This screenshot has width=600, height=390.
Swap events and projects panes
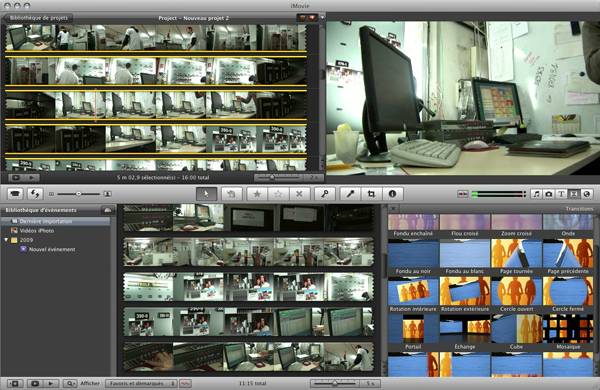[35, 194]
